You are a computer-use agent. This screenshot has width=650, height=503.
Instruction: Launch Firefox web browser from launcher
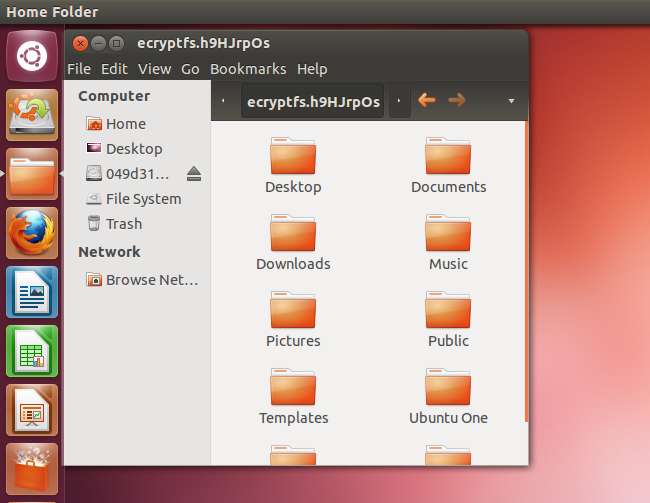32,233
